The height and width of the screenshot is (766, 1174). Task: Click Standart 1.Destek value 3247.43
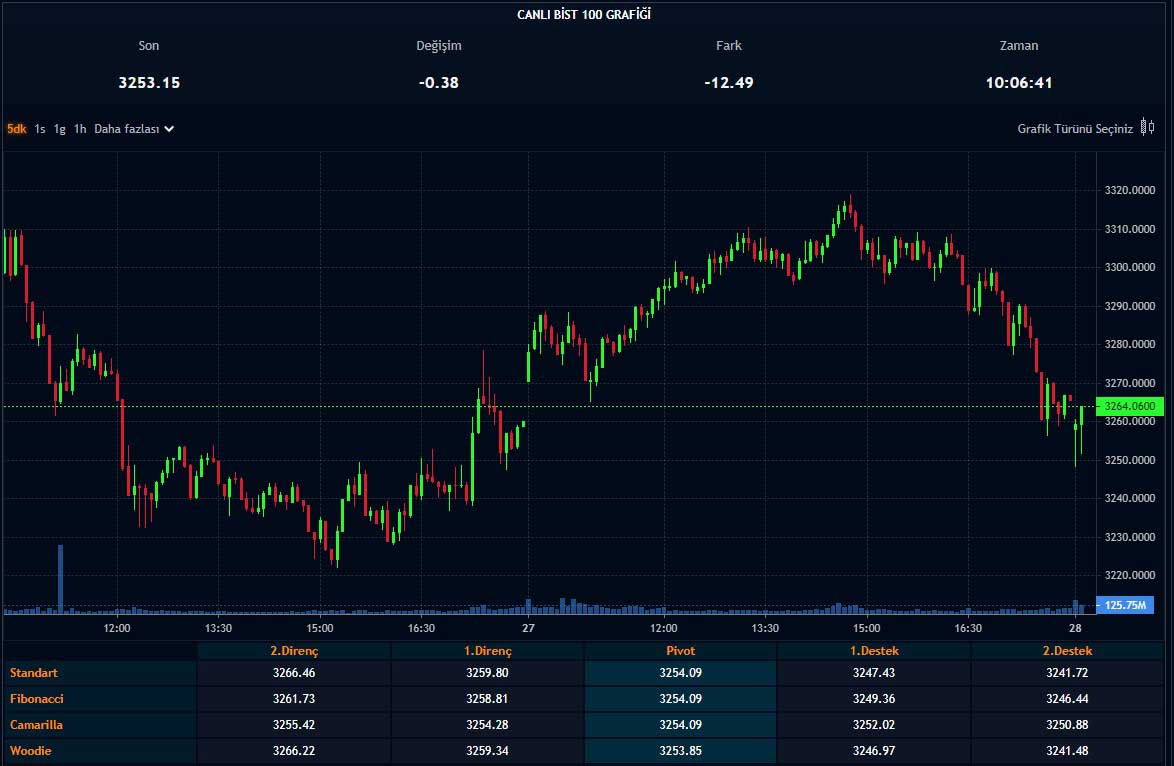coord(874,672)
